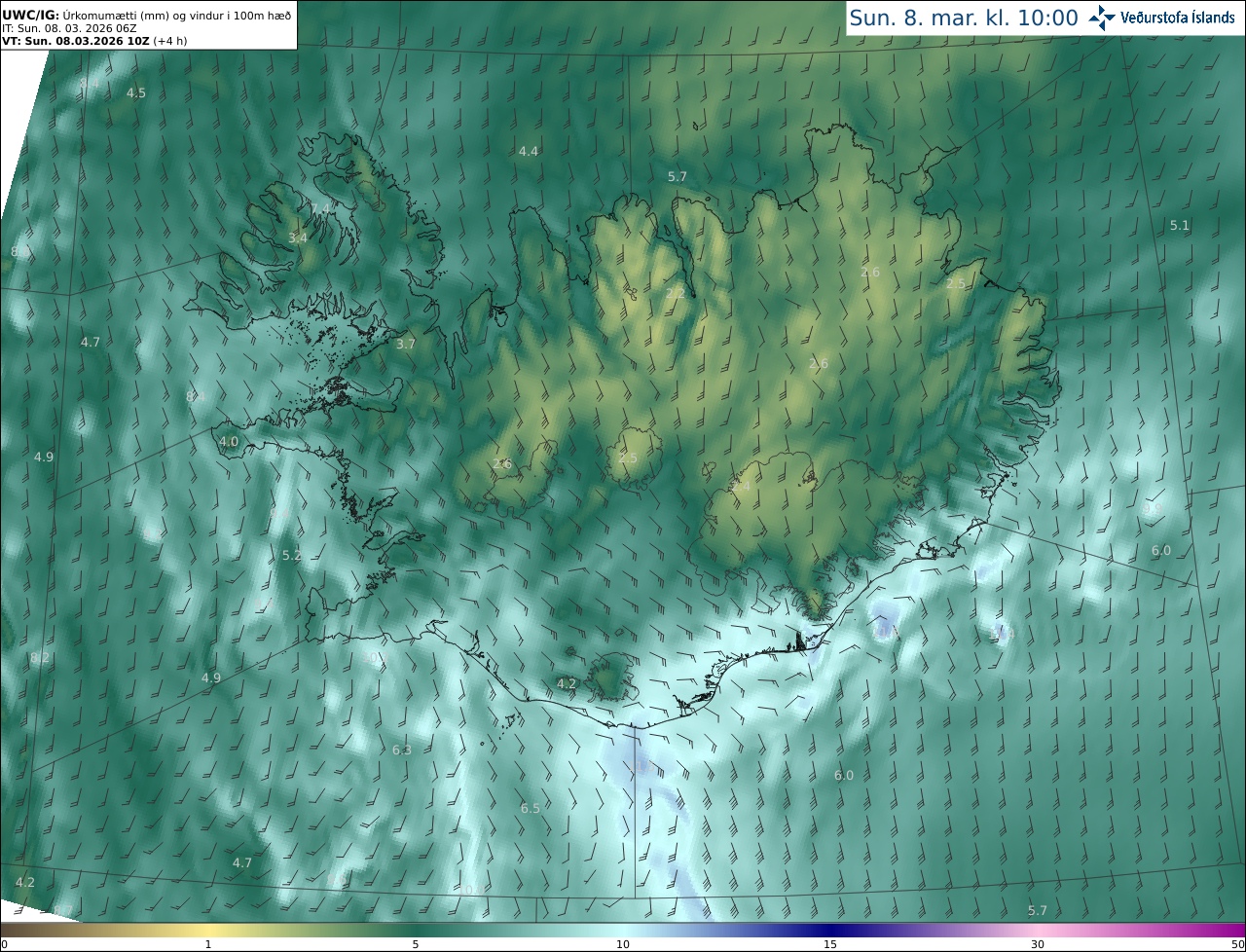This screenshot has width=1246, height=952.
Task: Click the 4.5 value on the map
Action: coord(136,93)
